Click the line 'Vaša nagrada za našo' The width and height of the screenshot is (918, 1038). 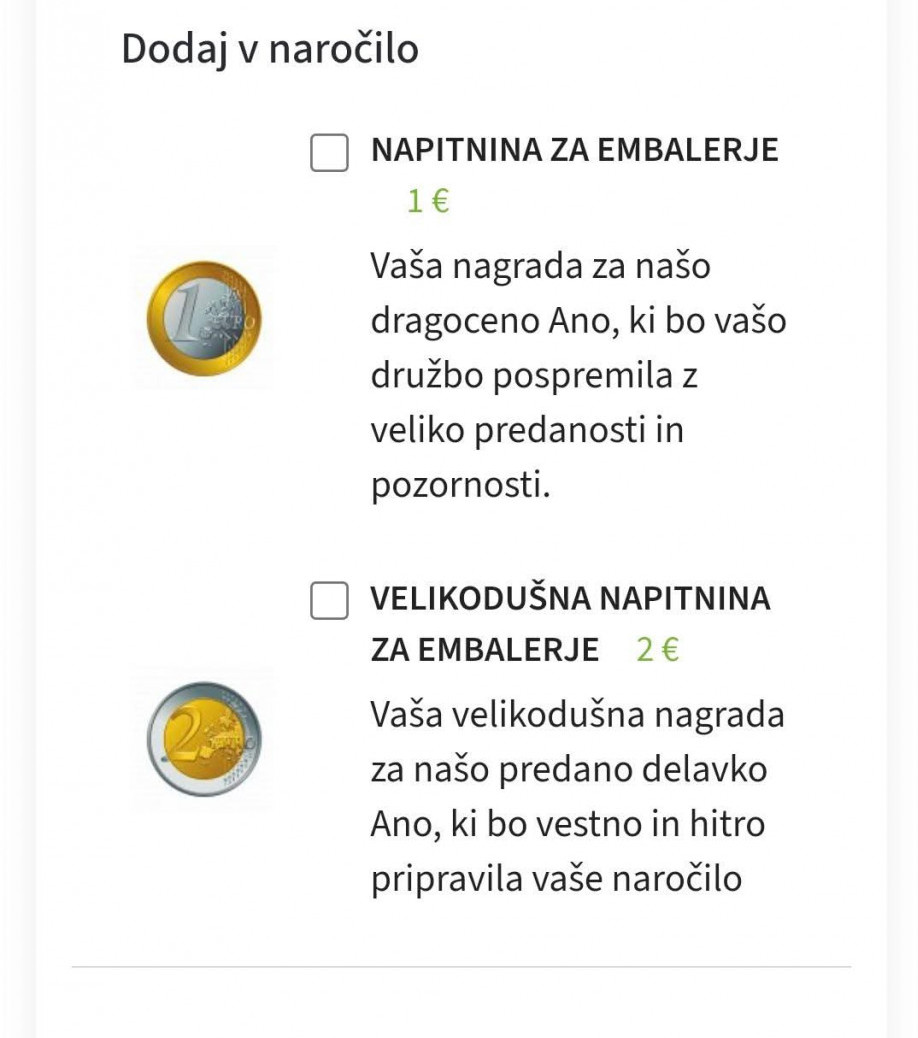click(x=540, y=266)
